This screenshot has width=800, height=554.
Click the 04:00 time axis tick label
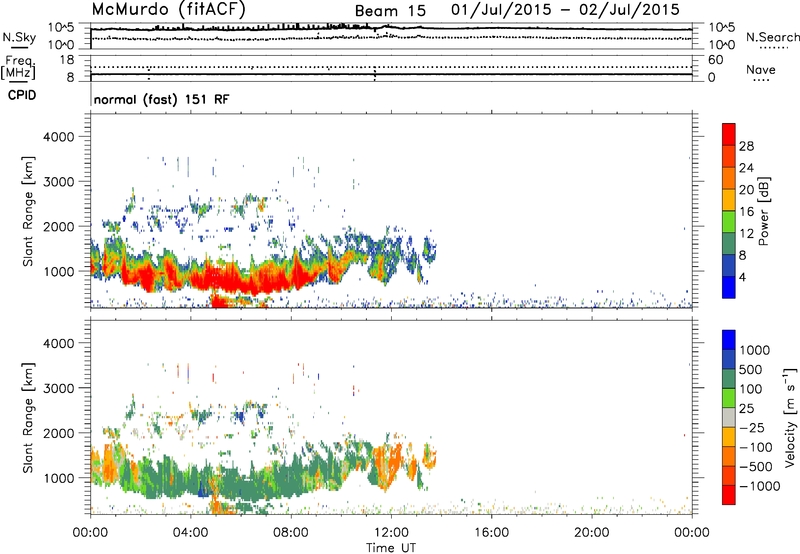click(190, 533)
